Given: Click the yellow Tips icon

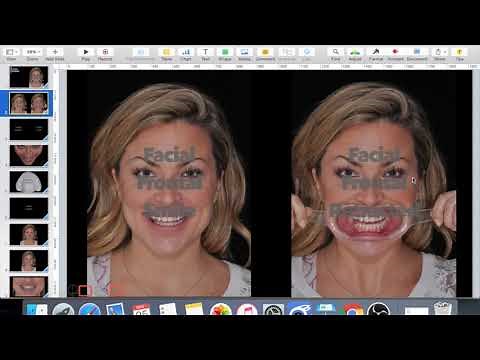Looking at the screenshot, I should pos(460,52).
